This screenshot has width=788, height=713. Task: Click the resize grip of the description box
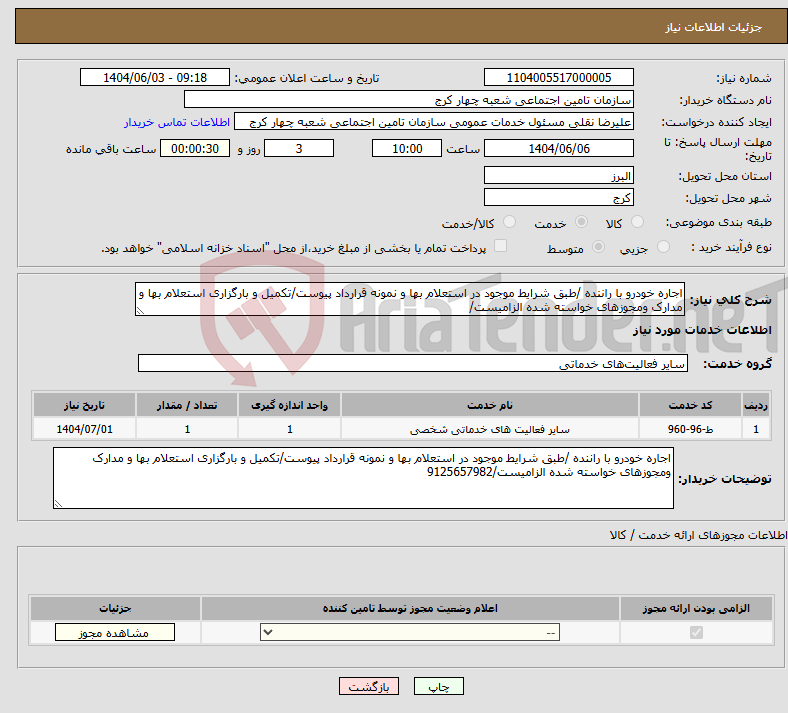click(140, 311)
